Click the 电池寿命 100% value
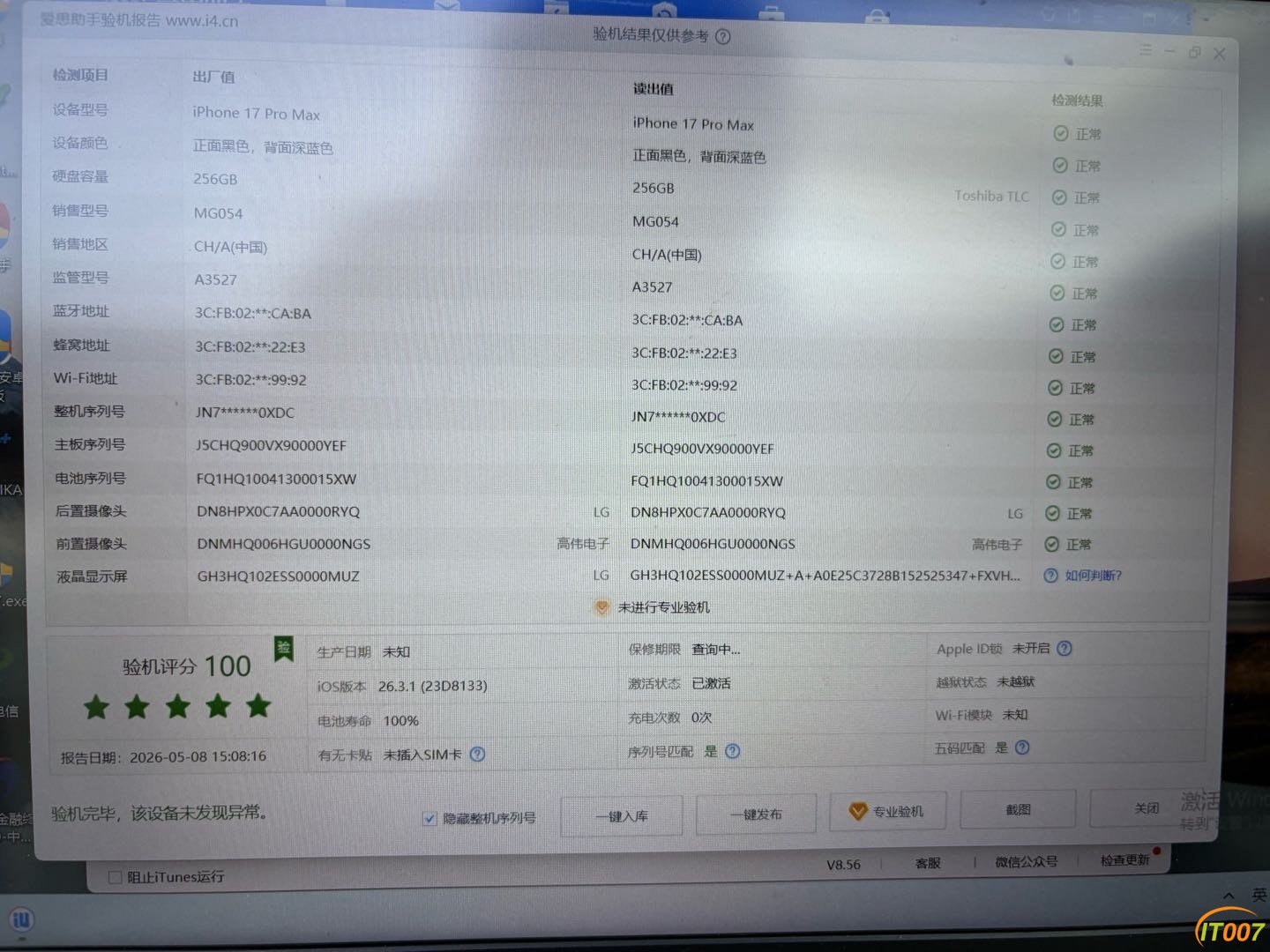The height and width of the screenshot is (952, 1270). [x=401, y=721]
